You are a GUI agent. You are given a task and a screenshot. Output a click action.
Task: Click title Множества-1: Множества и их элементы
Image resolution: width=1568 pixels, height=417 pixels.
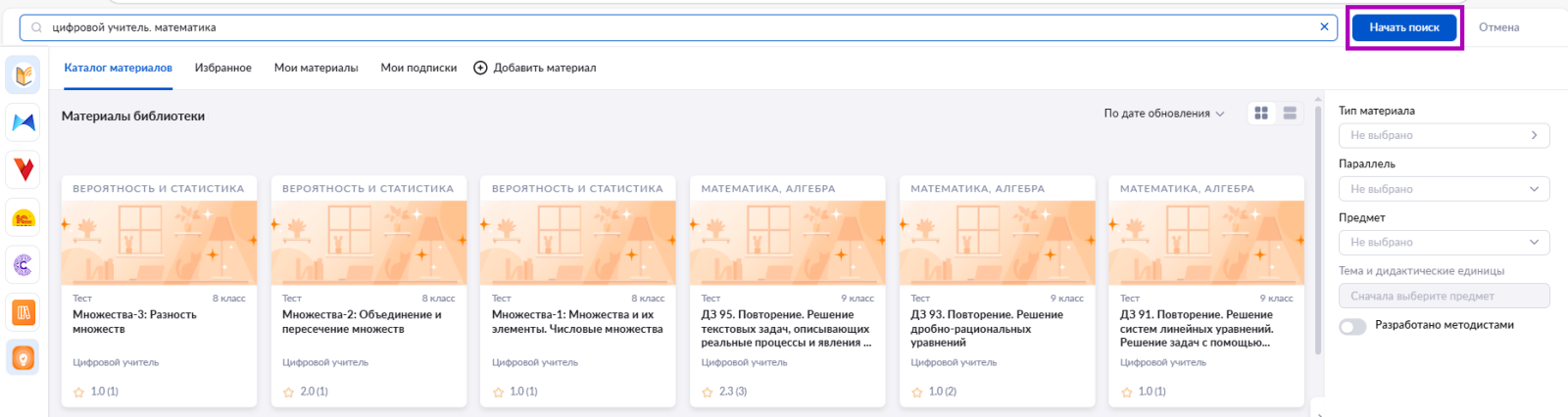coord(577,322)
